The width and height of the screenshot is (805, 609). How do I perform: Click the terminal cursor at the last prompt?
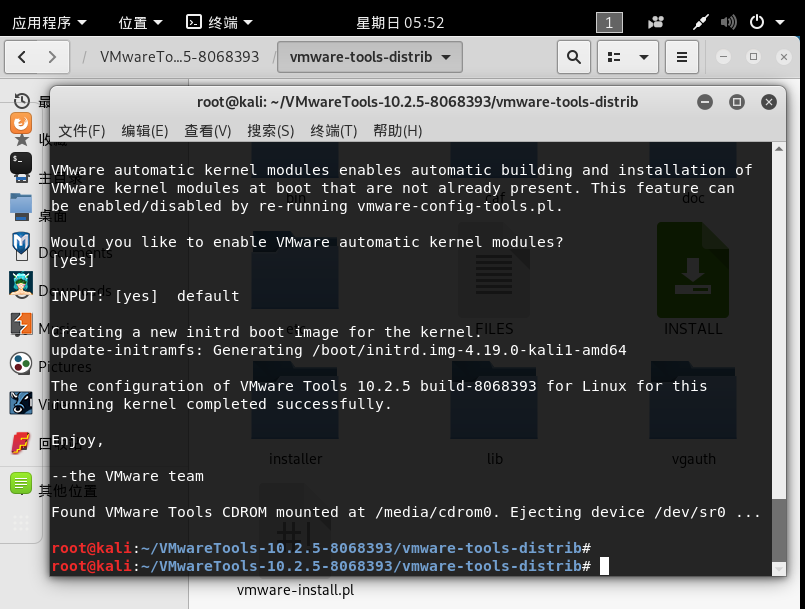pyautogui.click(x=604, y=566)
